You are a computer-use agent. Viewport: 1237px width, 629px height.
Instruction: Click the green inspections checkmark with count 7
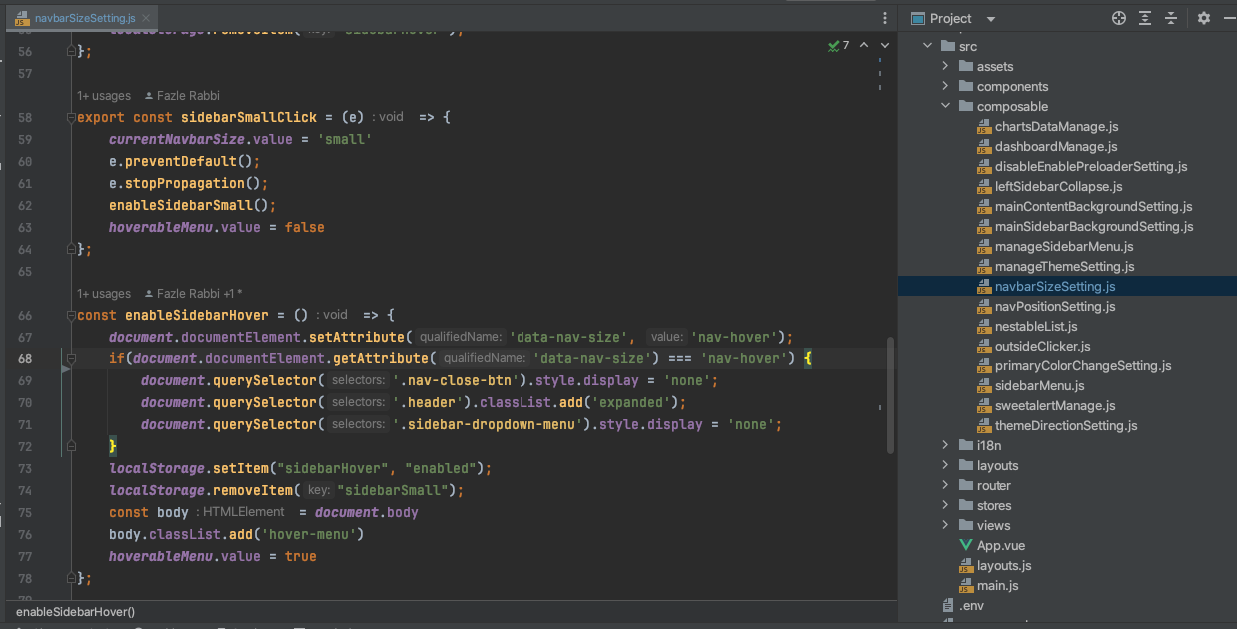pos(838,46)
